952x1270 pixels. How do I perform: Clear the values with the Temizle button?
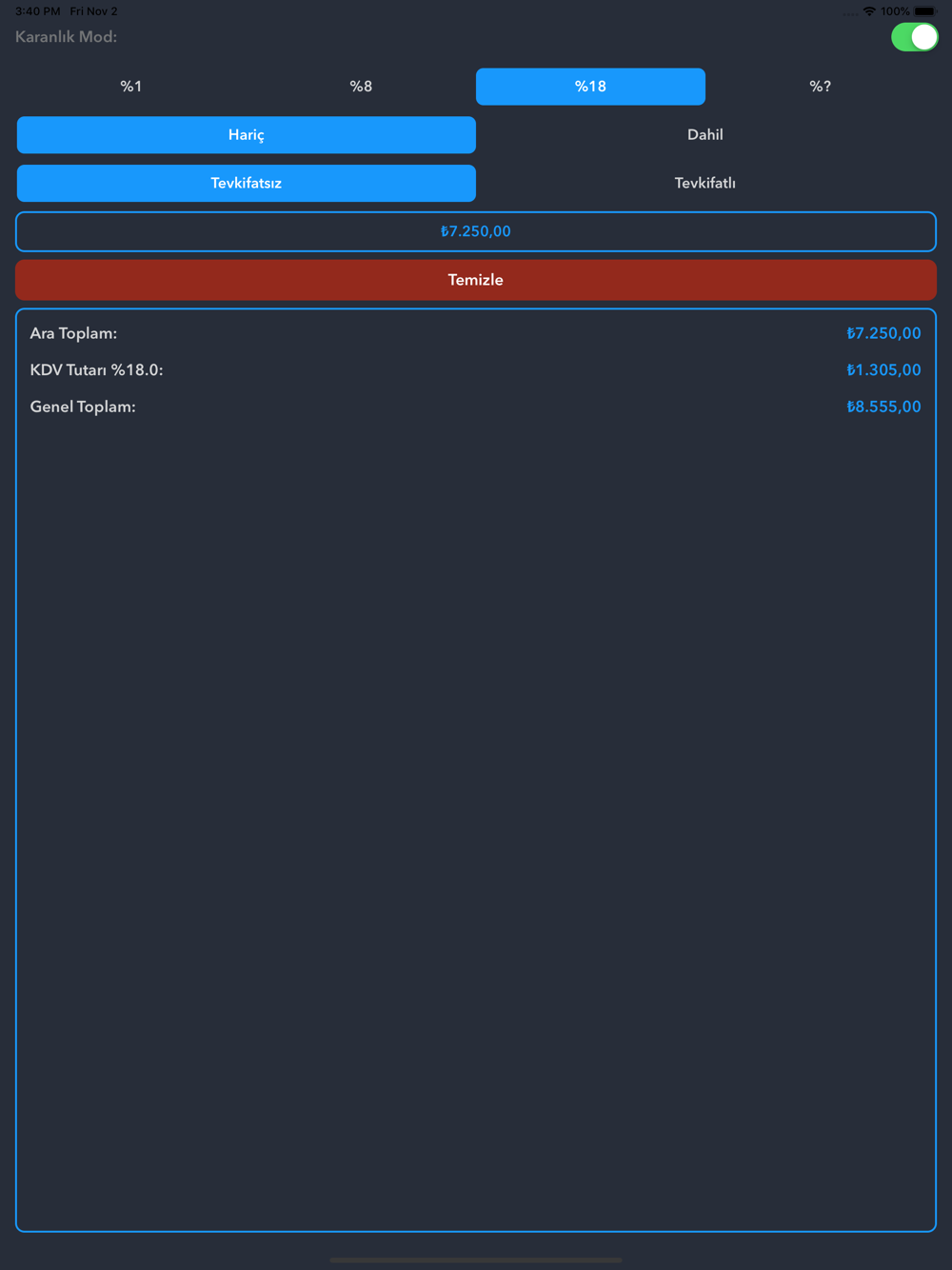coord(476,280)
